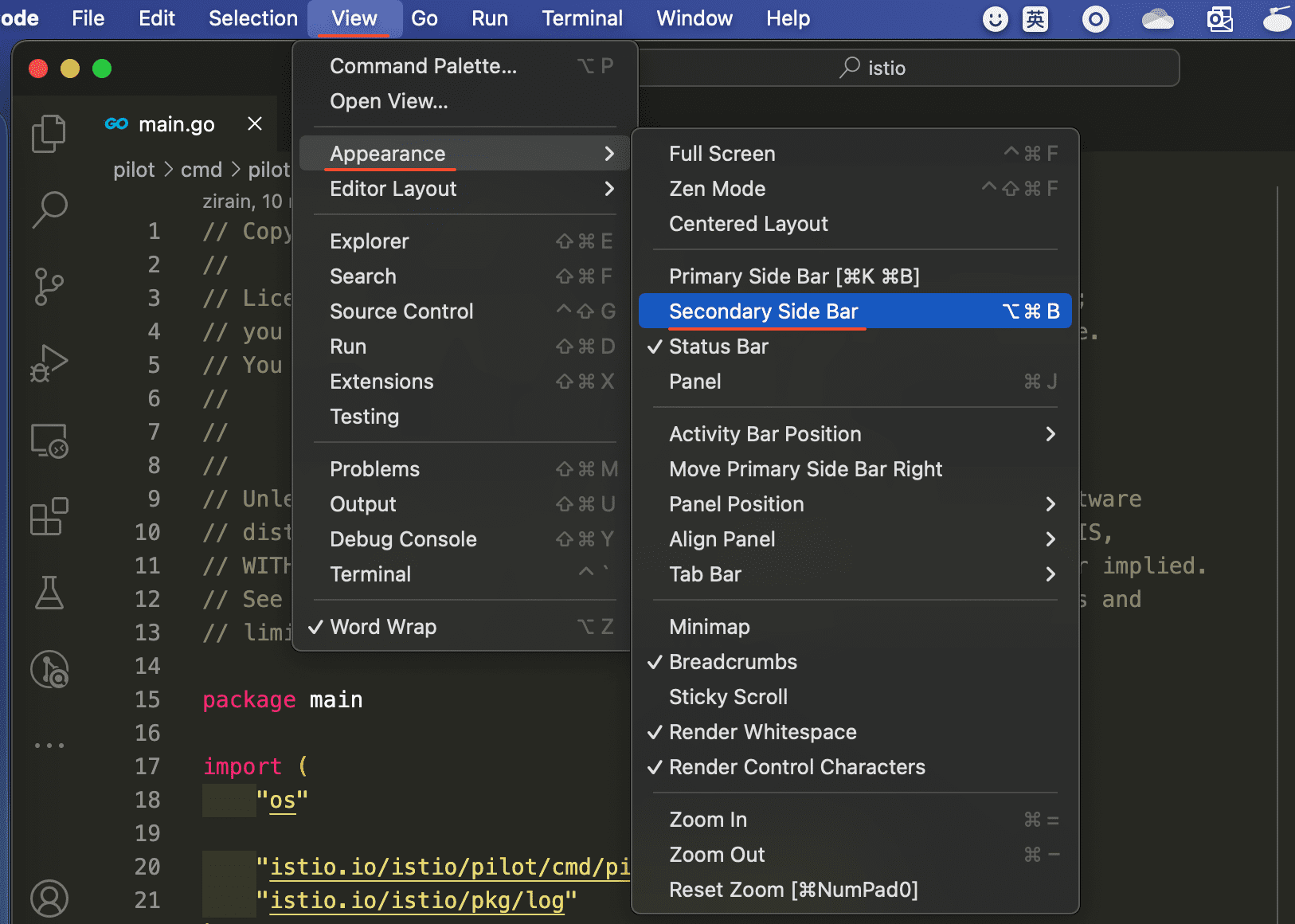Expand Align Panel submenu

click(x=855, y=539)
